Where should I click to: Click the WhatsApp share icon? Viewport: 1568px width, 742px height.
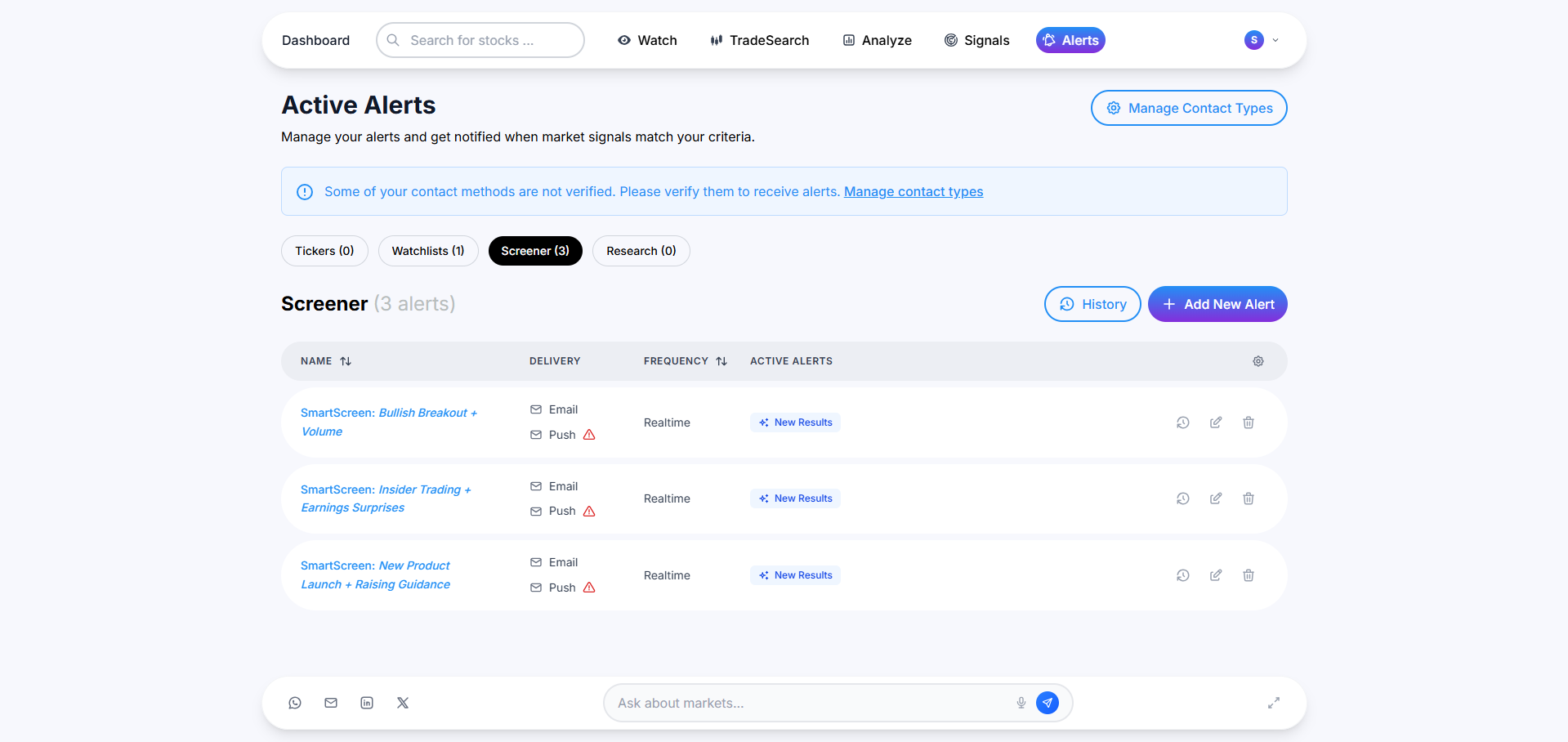295,703
